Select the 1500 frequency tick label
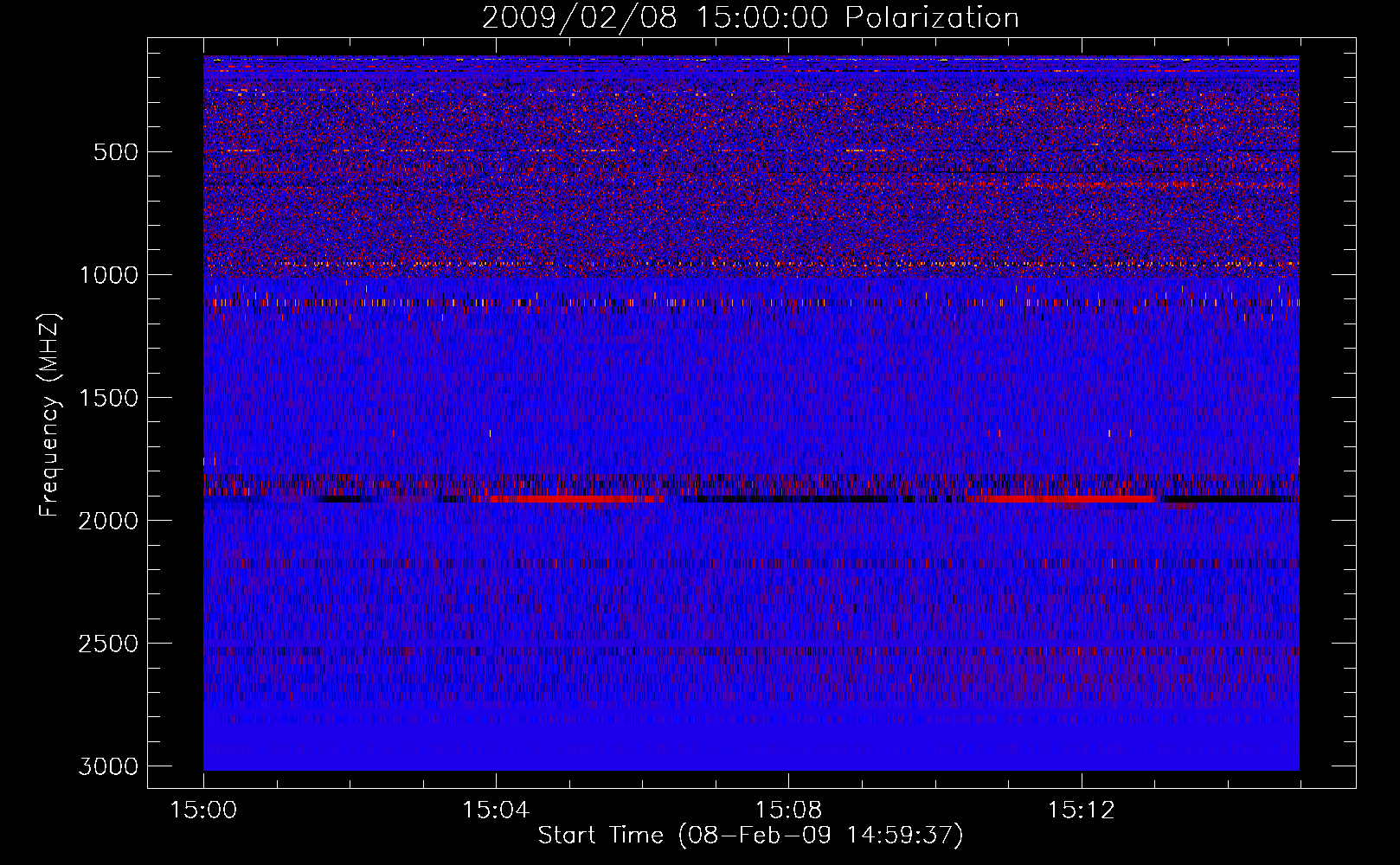1400x865 pixels. tap(108, 398)
